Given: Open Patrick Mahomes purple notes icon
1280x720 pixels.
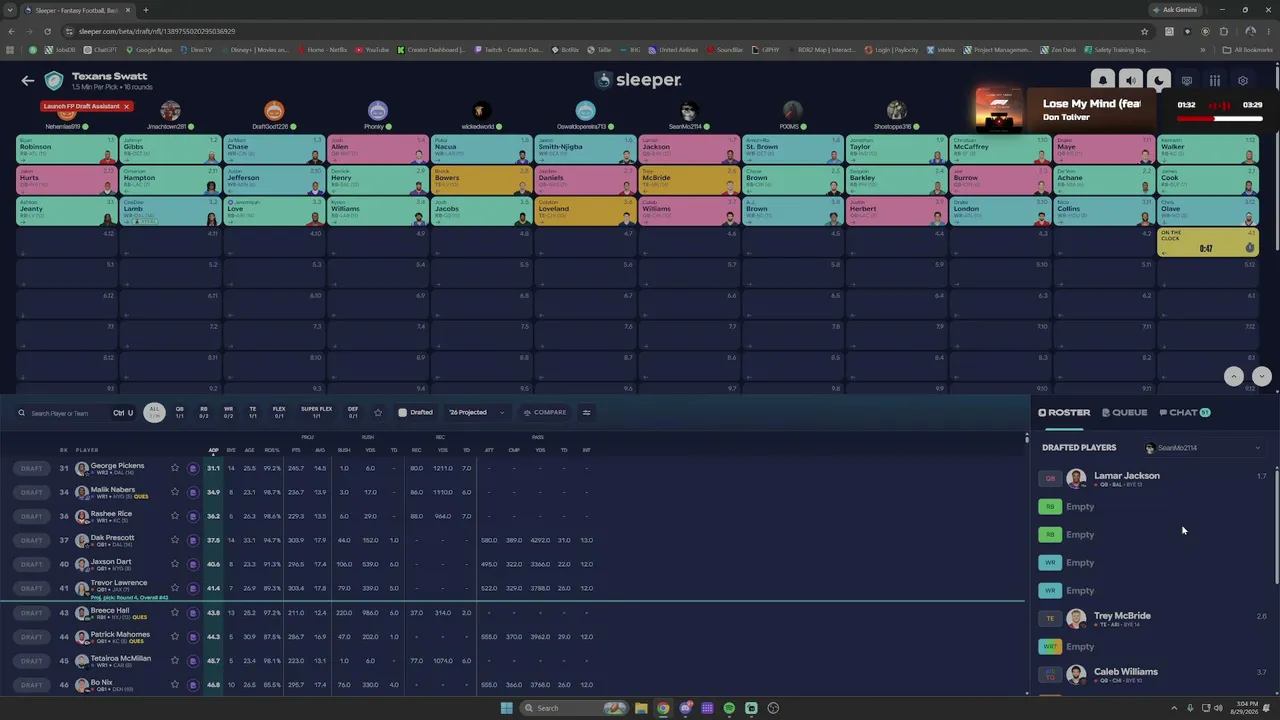Looking at the screenshot, I should [193, 636].
